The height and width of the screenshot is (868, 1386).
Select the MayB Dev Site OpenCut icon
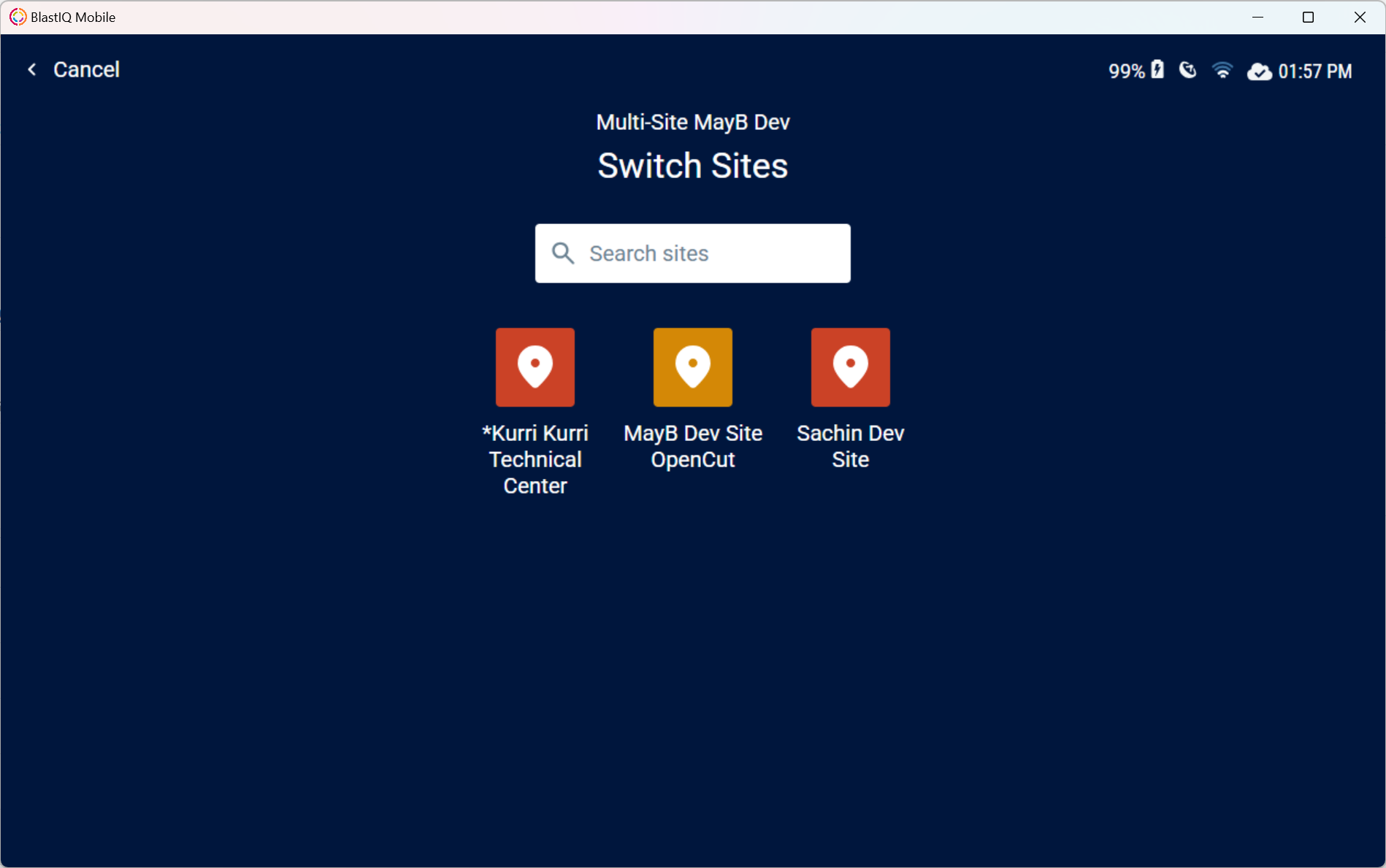click(x=693, y=367)
